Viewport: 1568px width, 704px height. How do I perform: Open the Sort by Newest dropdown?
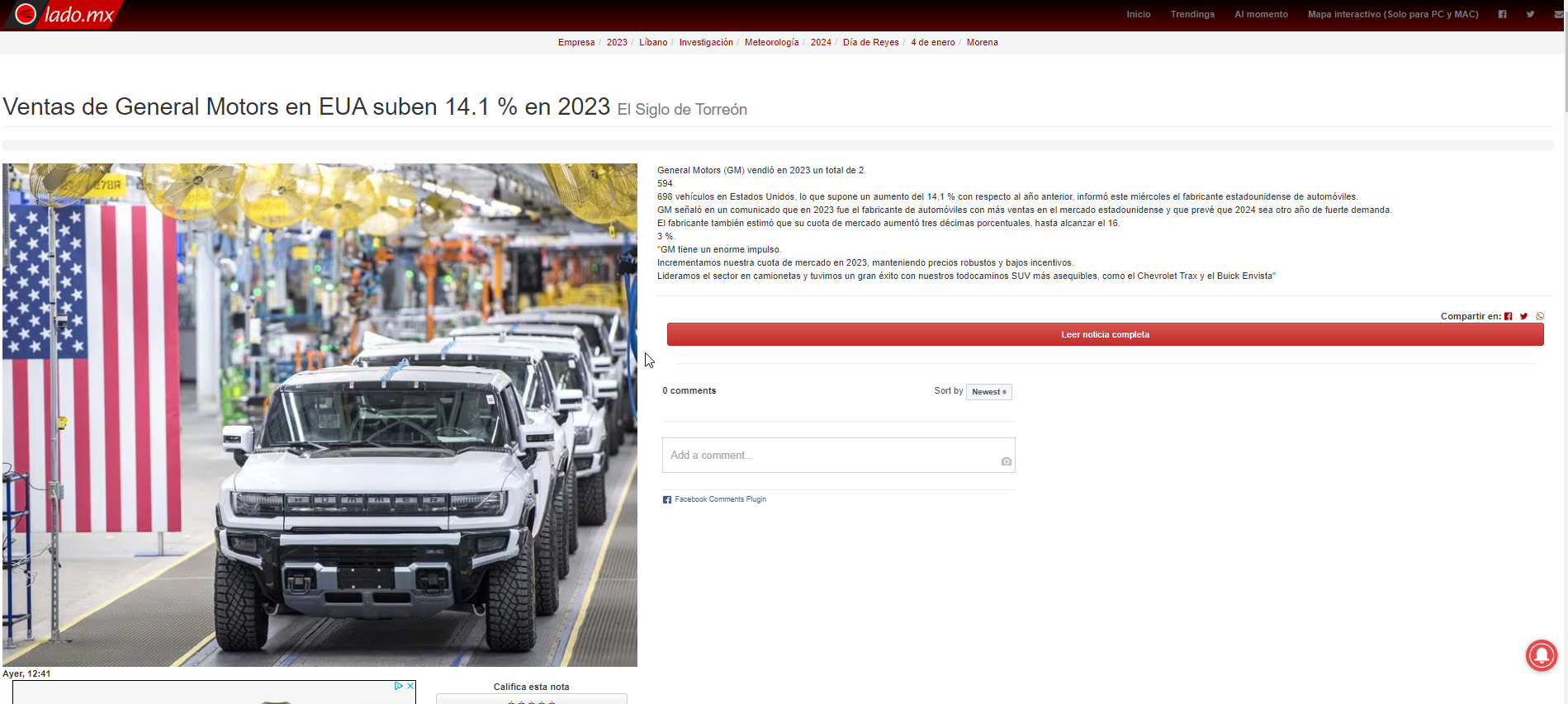pyautogui.click(x=989, y=392)
